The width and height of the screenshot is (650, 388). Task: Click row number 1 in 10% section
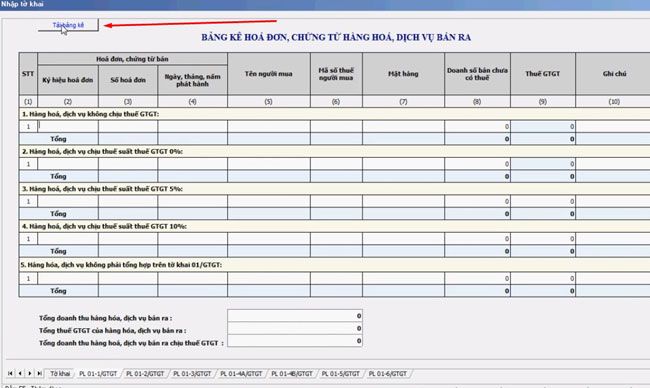coord(28,238)
